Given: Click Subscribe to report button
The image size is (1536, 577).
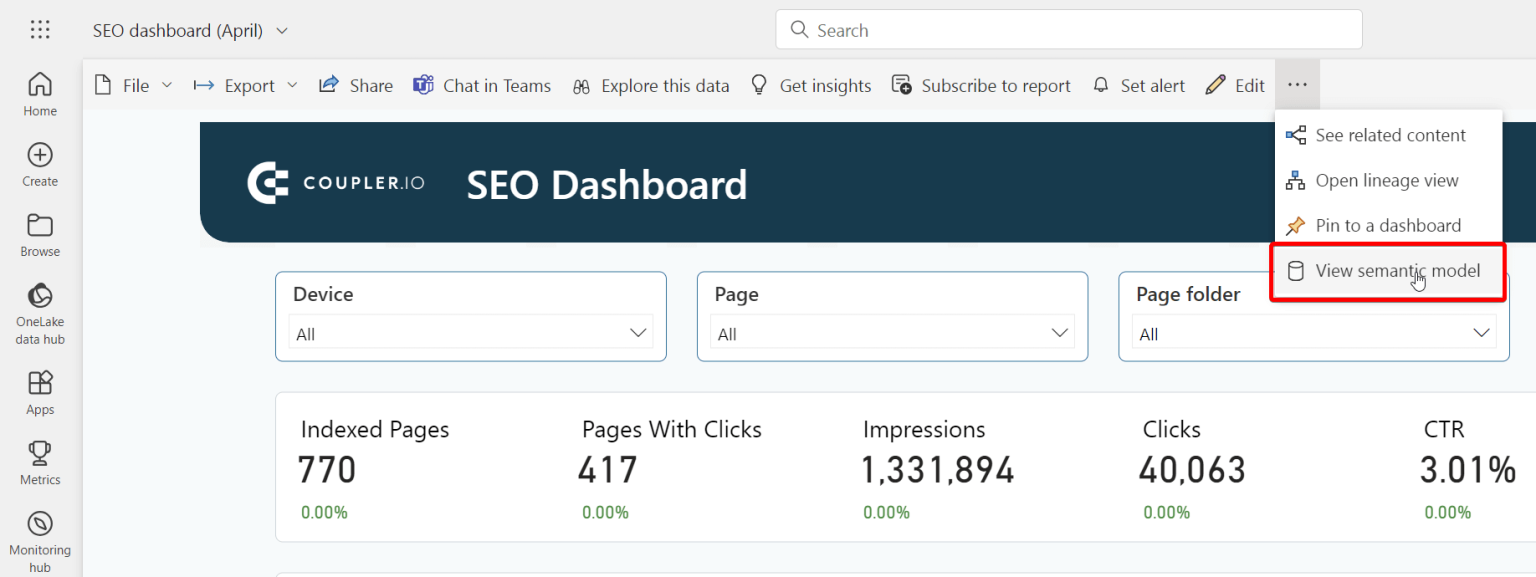Looking at the screenshot, I should click(x=981, y=86).
